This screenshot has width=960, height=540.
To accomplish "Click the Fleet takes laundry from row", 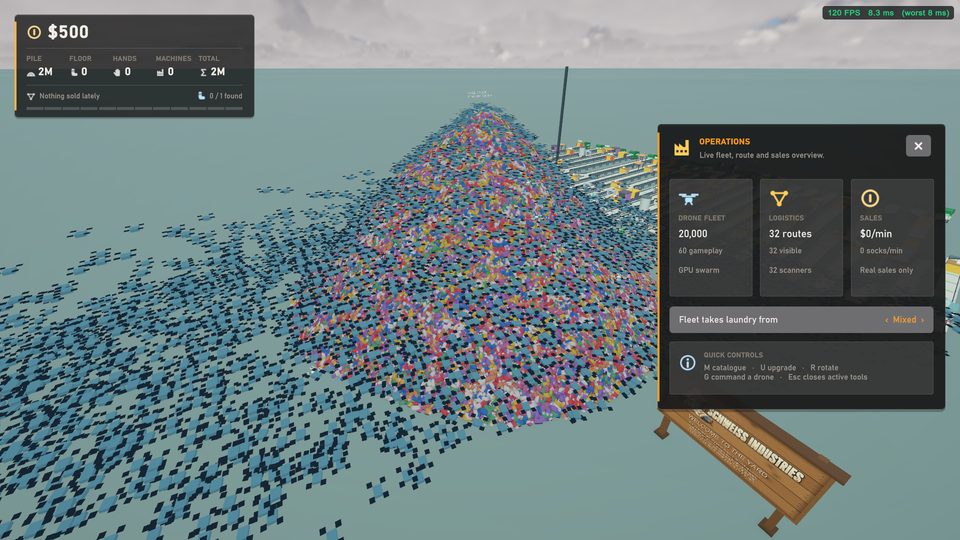I will (801, 320).
